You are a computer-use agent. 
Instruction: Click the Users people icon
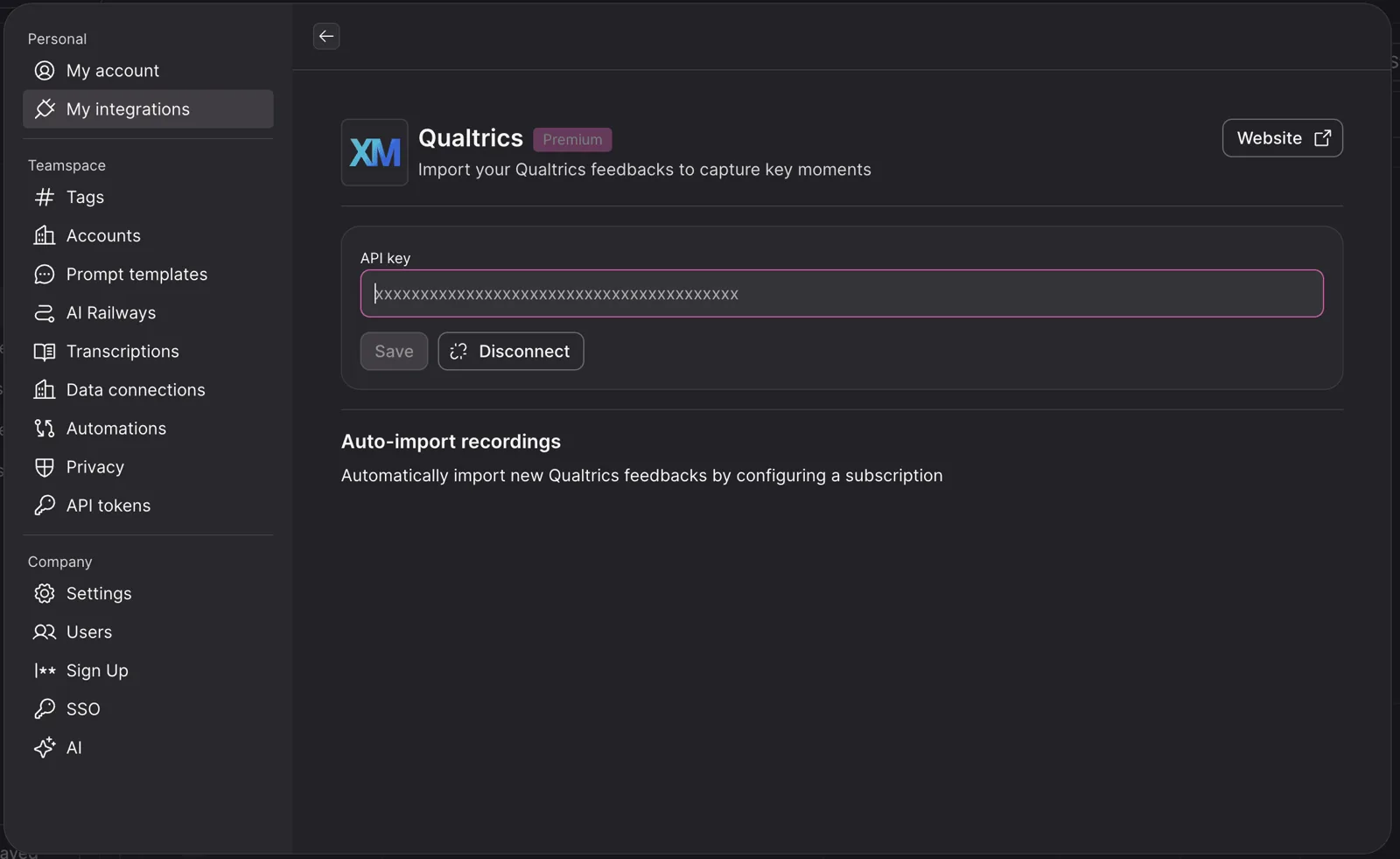pyautogui.click(x=45, y=632)
